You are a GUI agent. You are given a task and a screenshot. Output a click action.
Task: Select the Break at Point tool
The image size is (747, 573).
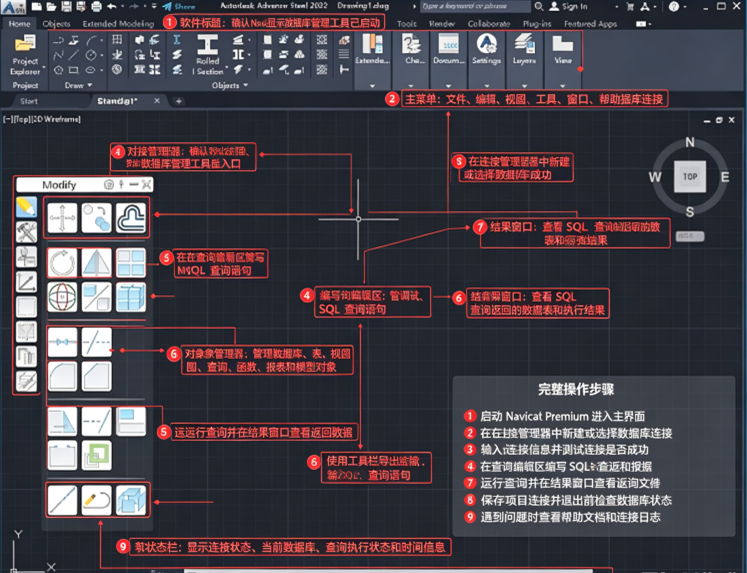62,342
